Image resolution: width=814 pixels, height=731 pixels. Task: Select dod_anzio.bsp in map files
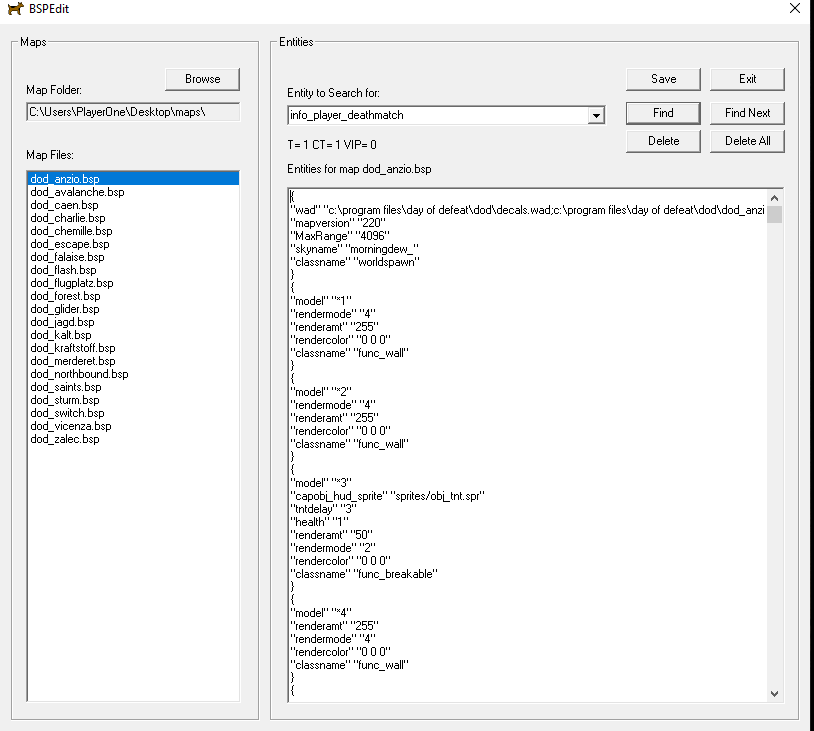pyautogui.click(x=133, y=179)
